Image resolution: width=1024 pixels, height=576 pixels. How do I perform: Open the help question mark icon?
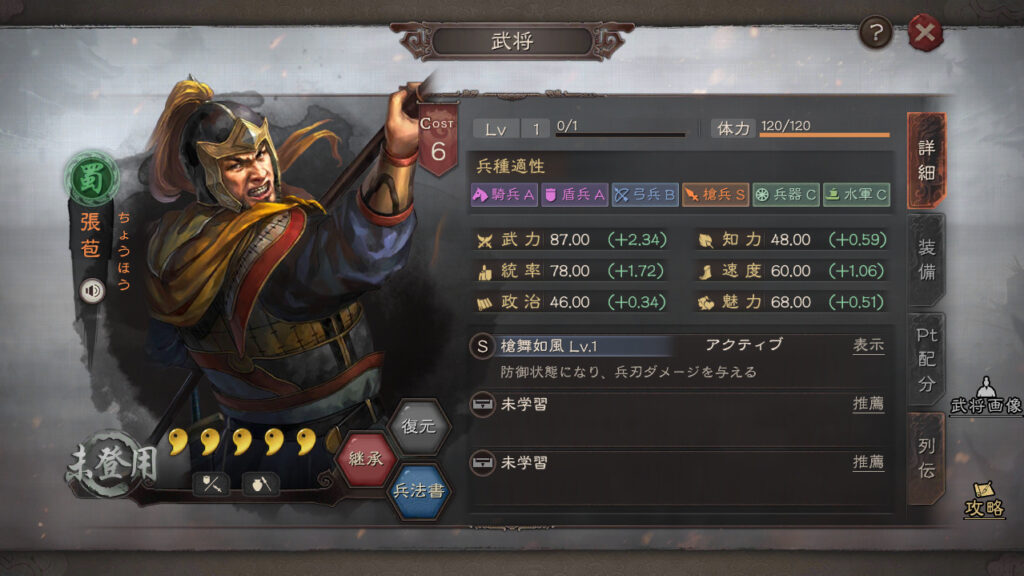point(875,33)
